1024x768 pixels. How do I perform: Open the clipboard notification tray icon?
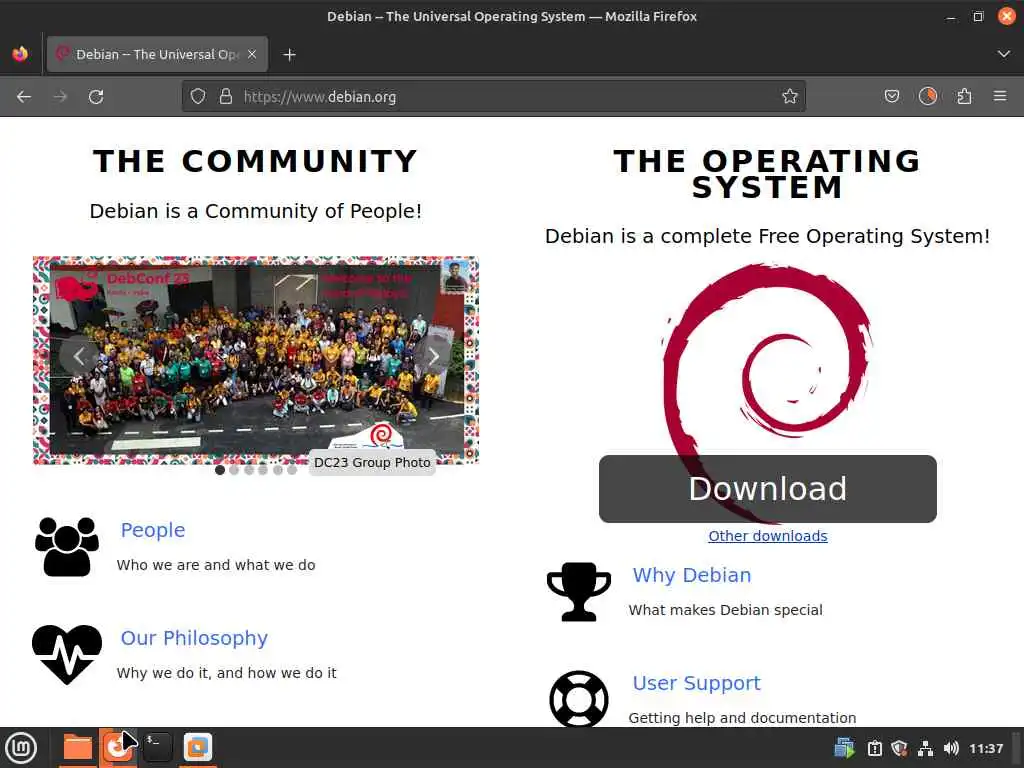[x=874, y=748]
